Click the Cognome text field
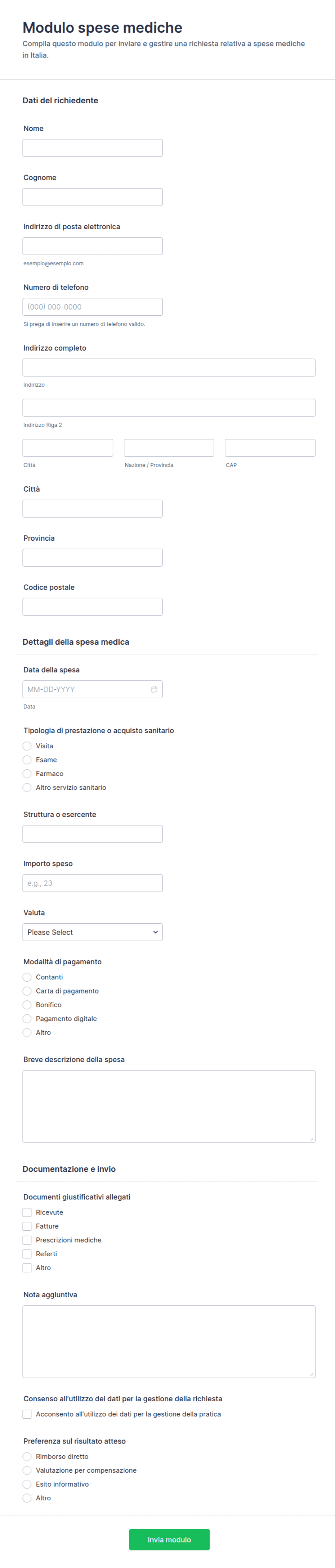This screenshot has width=335, height=1568. (93, 197)
